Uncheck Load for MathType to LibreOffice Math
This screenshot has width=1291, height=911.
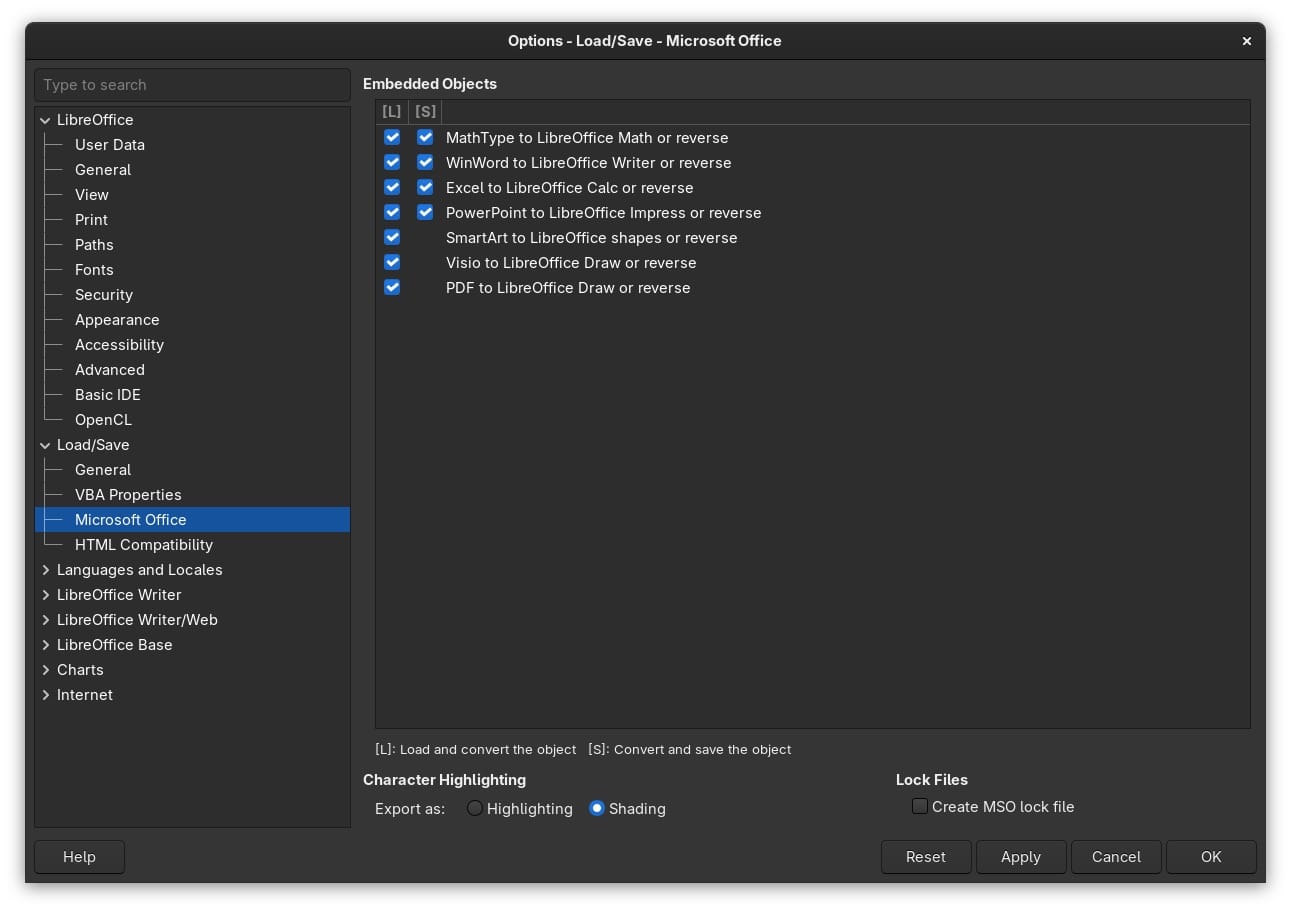click(392, 137)
